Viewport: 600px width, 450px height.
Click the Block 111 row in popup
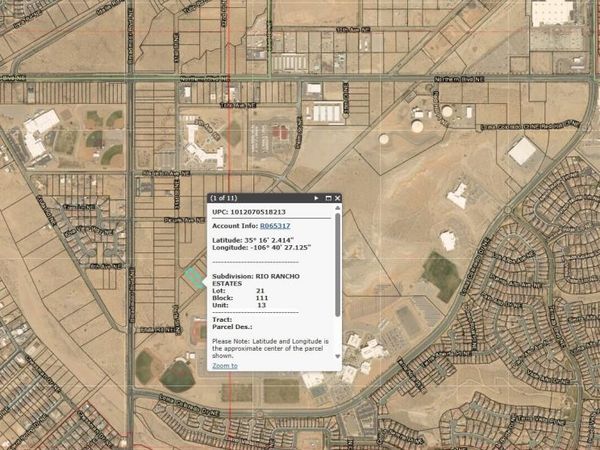241,298
